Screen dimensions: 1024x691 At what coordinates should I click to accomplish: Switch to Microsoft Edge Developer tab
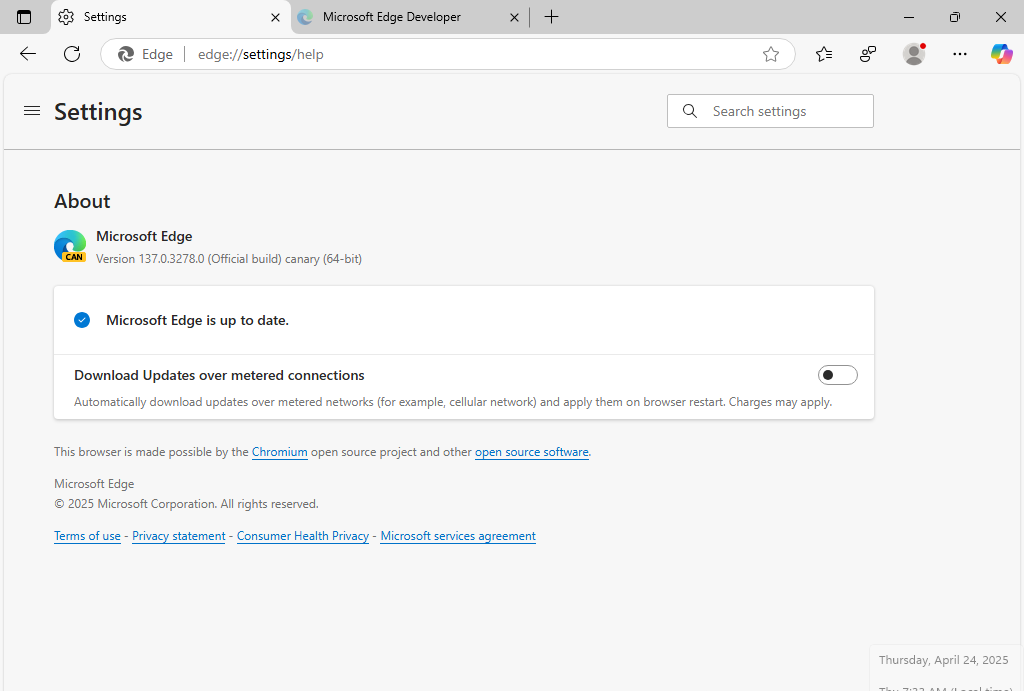coord(409,17)
